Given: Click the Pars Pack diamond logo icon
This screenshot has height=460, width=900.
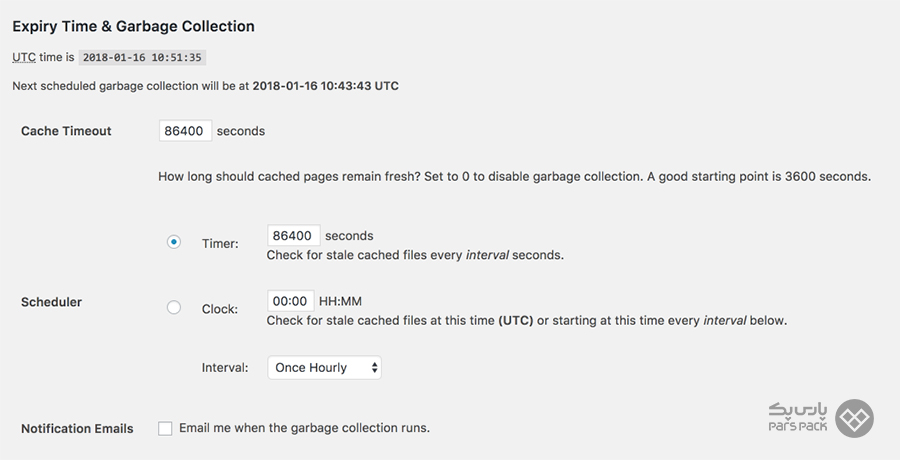Looking at the screenshot, I should pos(854,419).
